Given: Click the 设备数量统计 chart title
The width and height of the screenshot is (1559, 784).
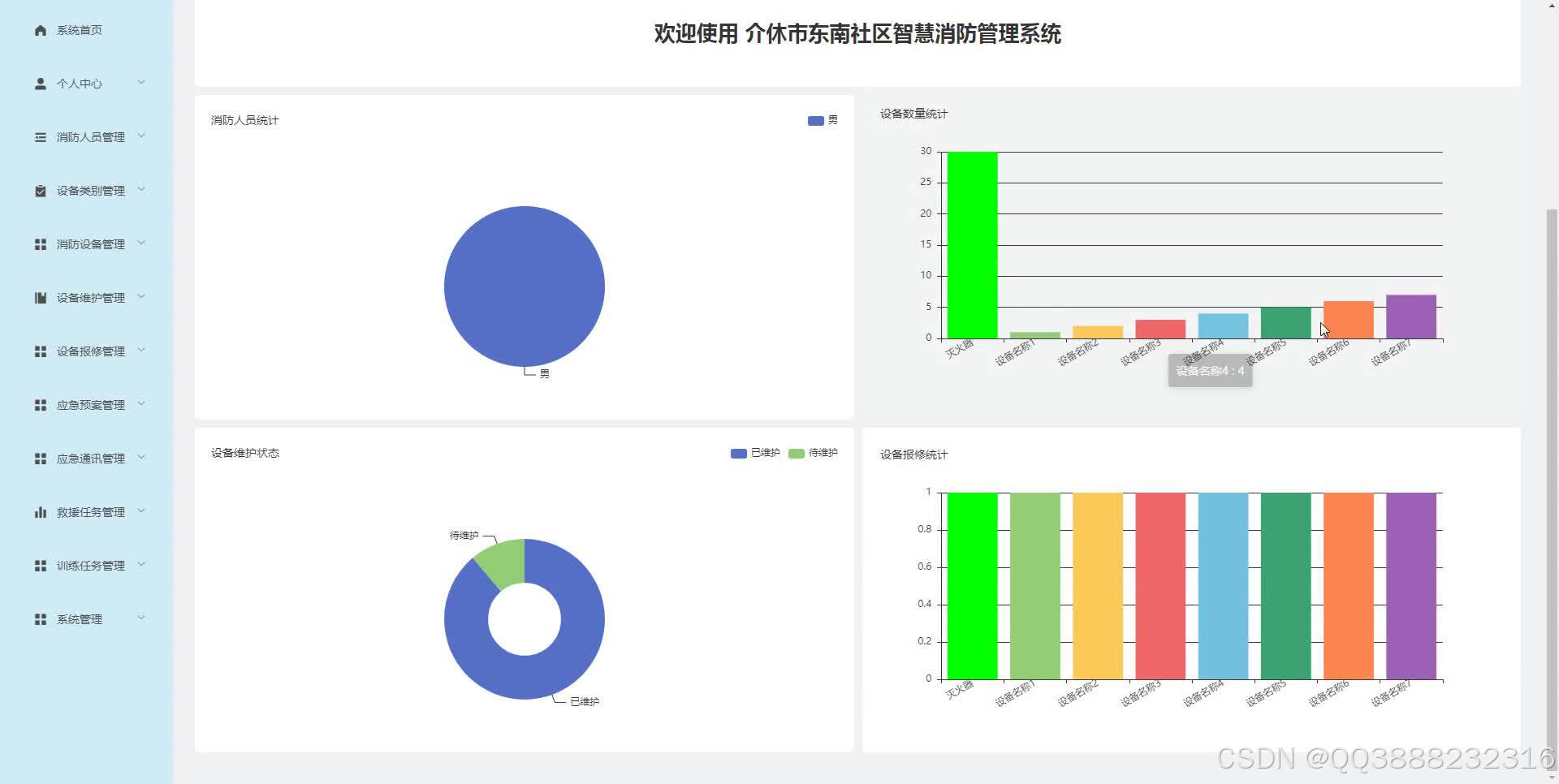Looking at the screenshot, I should pyautogui.click(x=914, y=114).
